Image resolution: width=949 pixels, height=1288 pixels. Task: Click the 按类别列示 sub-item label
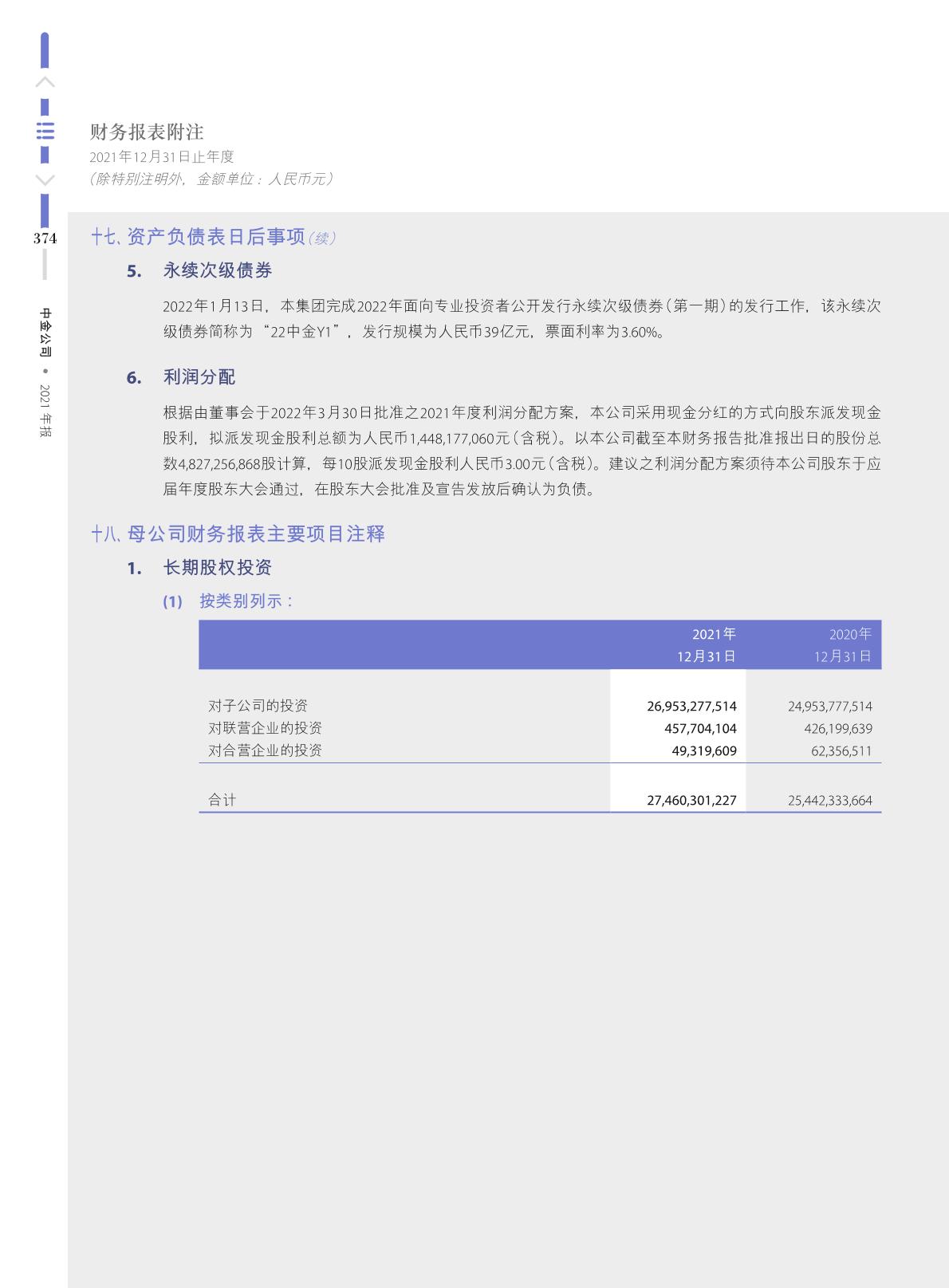click(246, 601)
